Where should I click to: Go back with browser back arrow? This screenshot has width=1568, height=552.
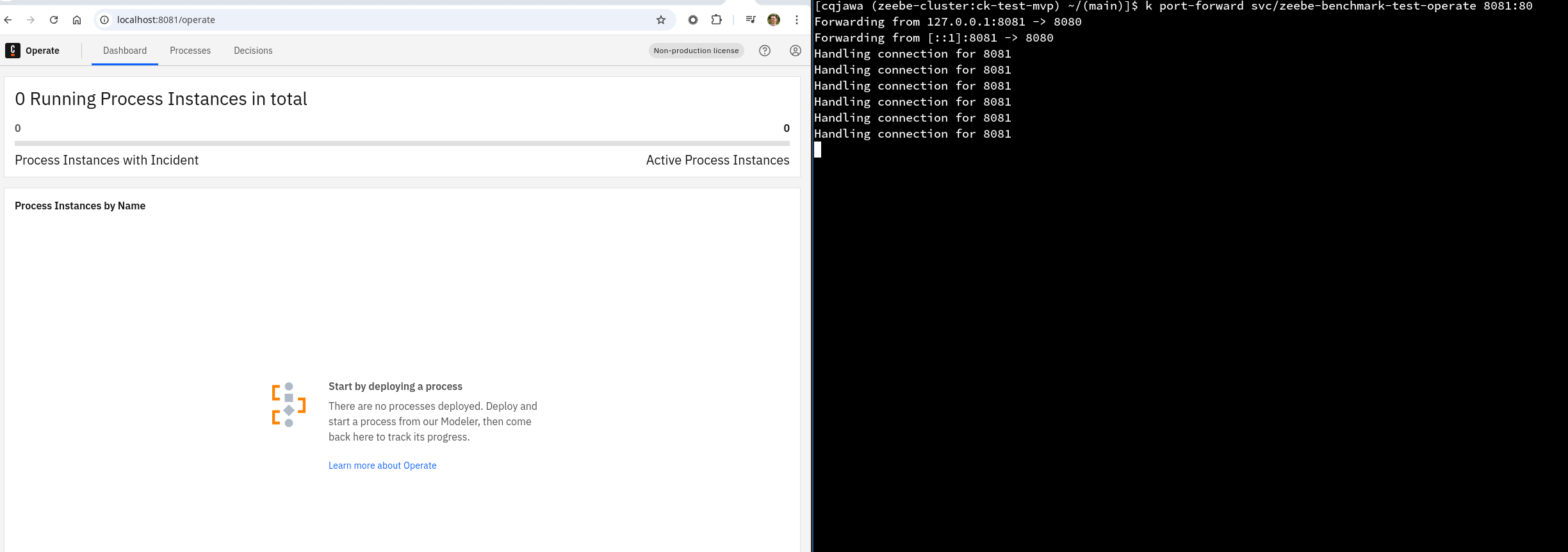coord(8,20)
